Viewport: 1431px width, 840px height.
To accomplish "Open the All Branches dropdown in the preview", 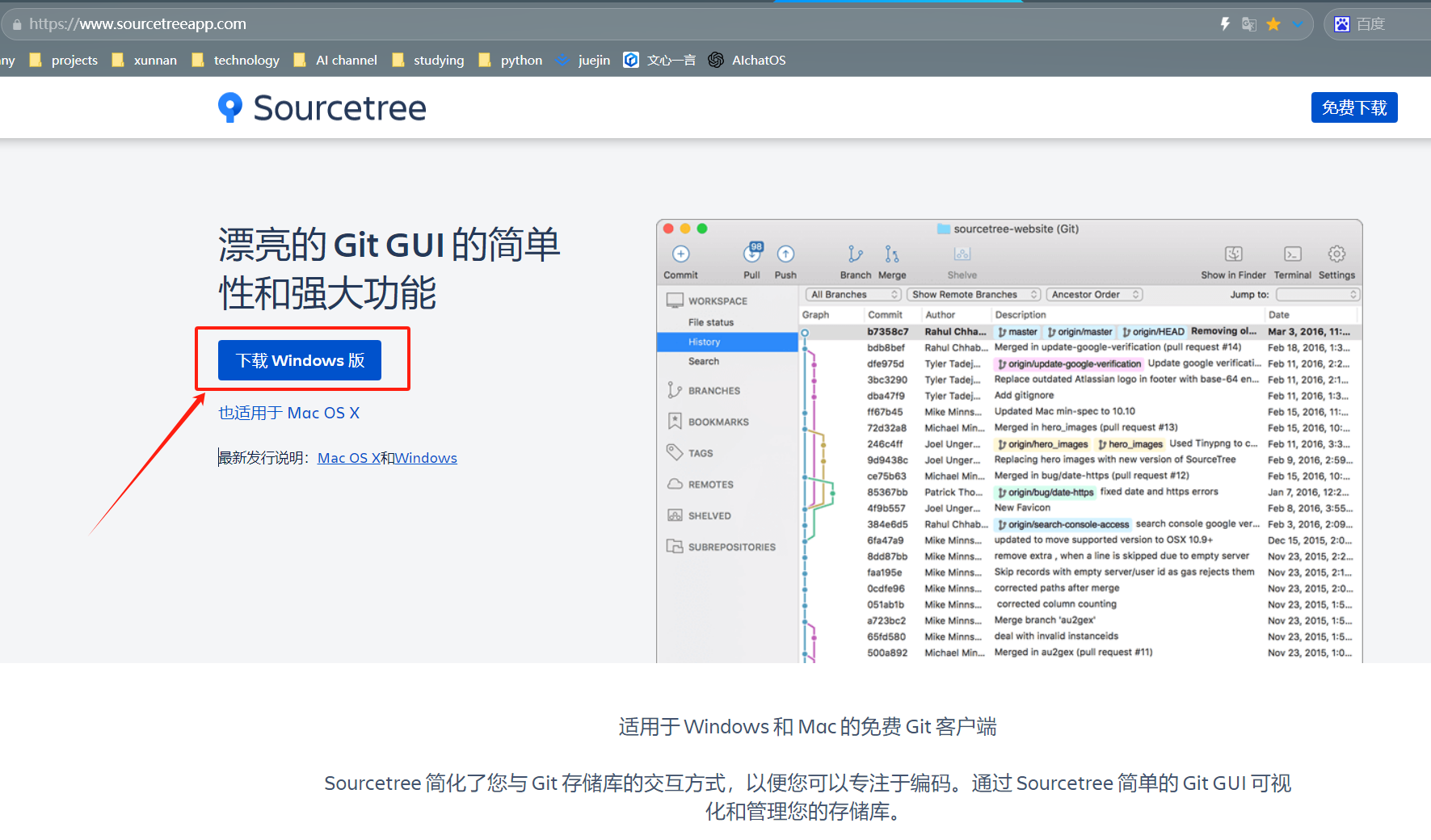I will pyautogui.click(x=854, y=295).
